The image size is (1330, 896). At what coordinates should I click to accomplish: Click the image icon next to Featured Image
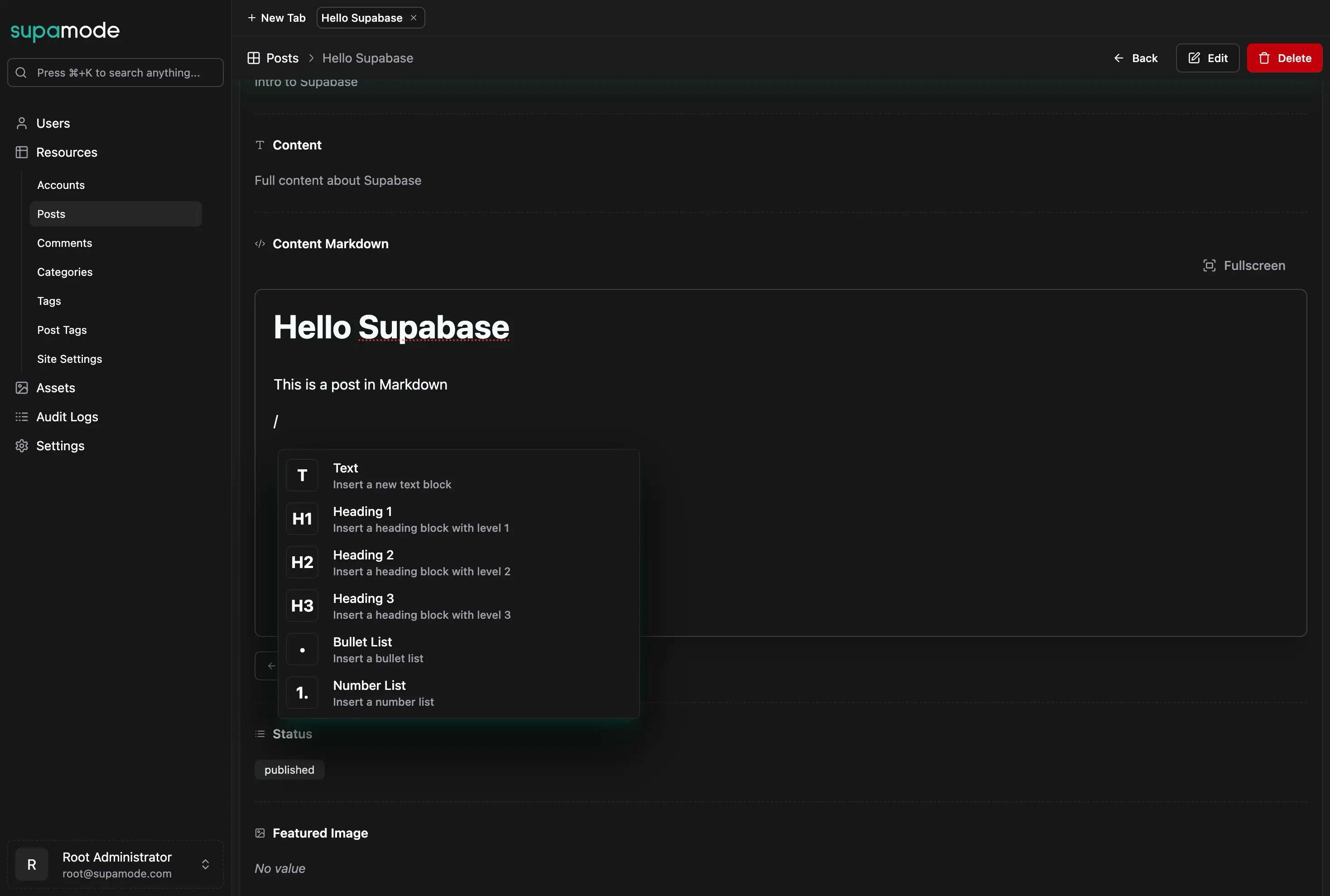[x=260, y=833]
